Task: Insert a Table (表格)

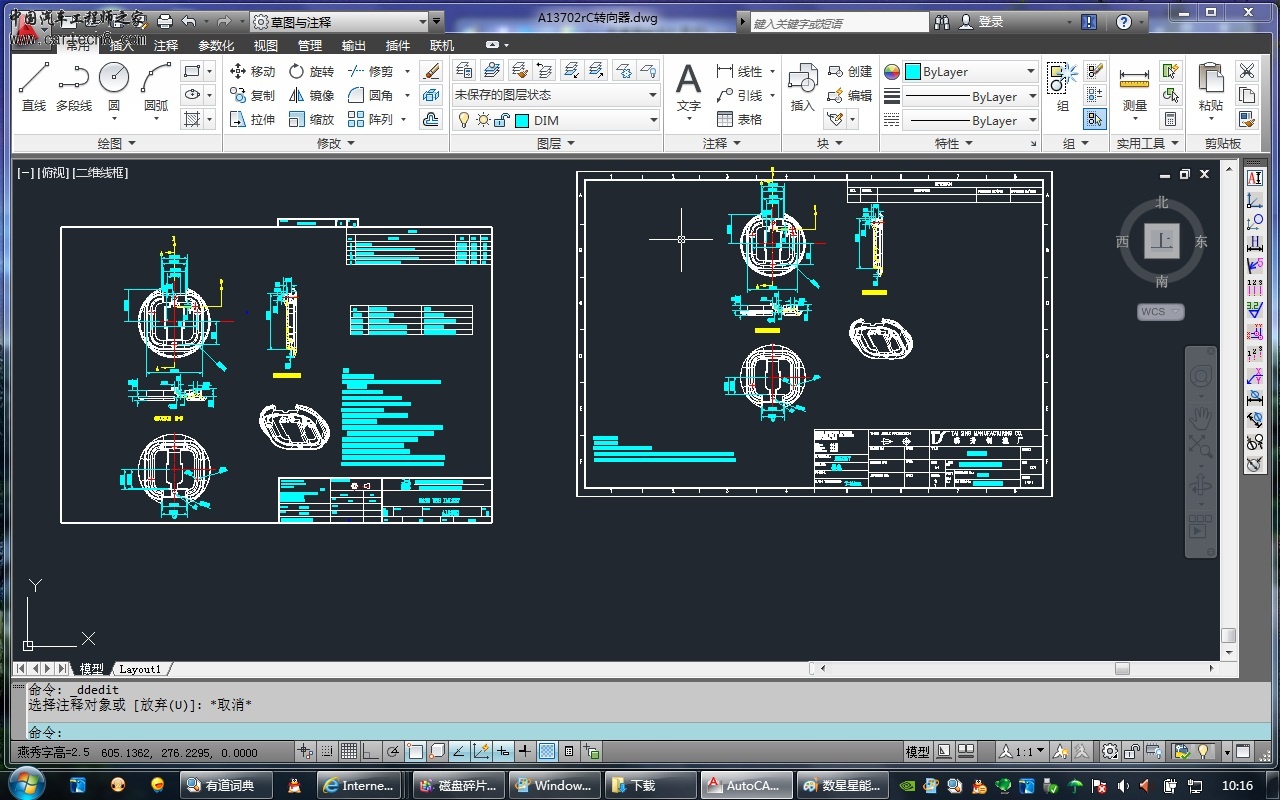Action: 740,119
